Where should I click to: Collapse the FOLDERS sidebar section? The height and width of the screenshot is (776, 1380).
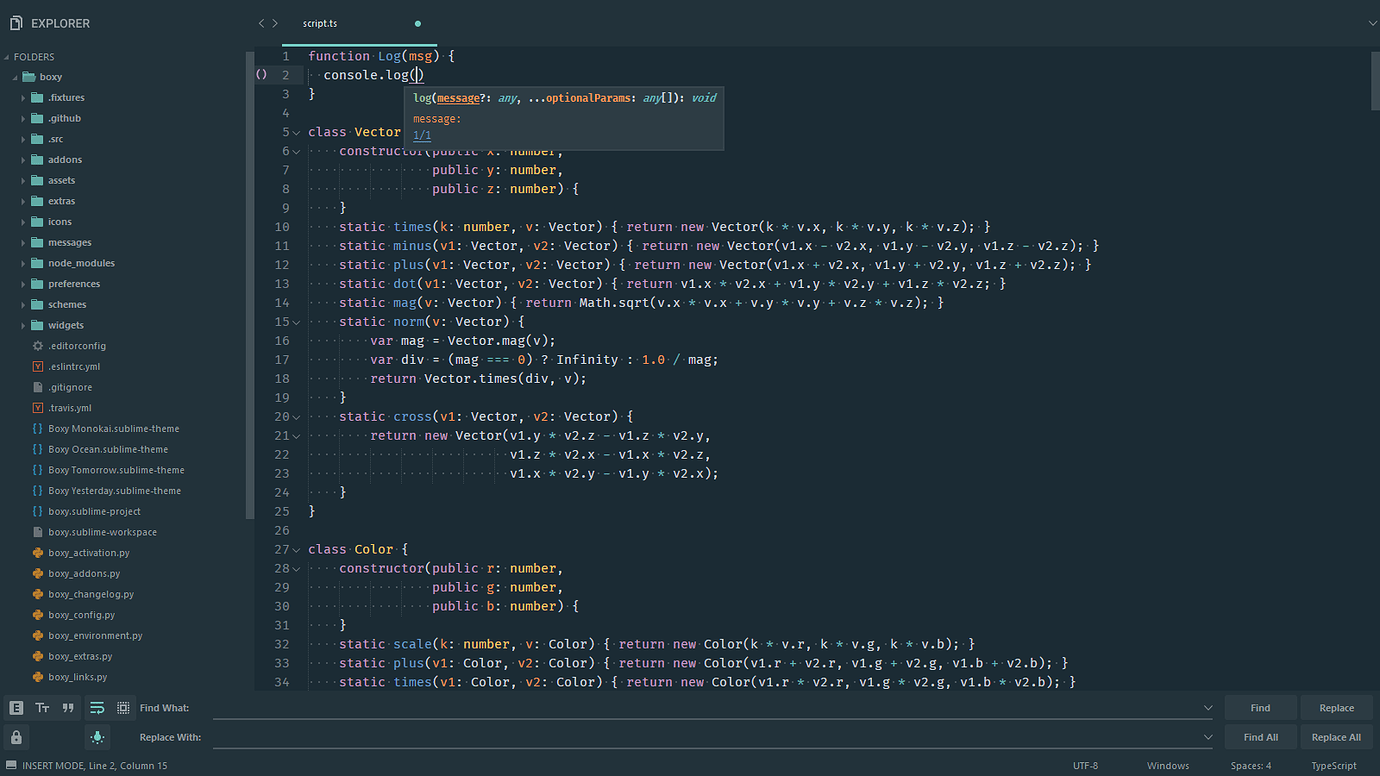click(x=7, y=56)
